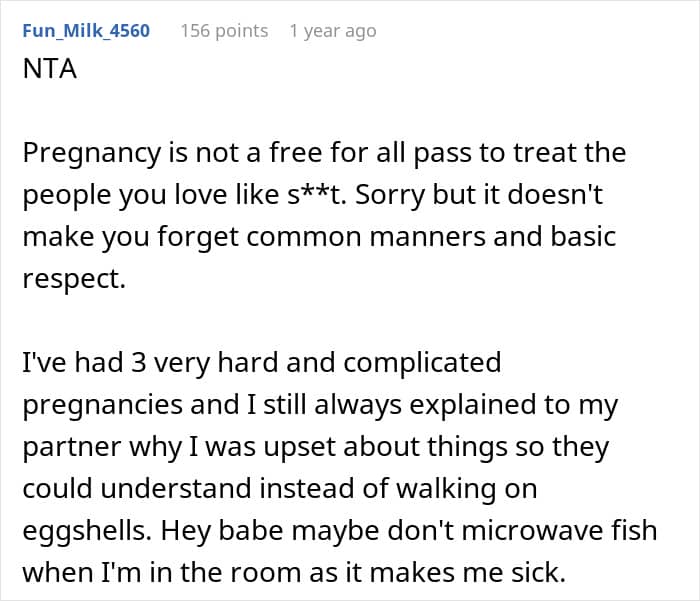The height and width of the screenshot is (601, 700).
Task: Select the censored word s**t
Action: coord(317,194)
